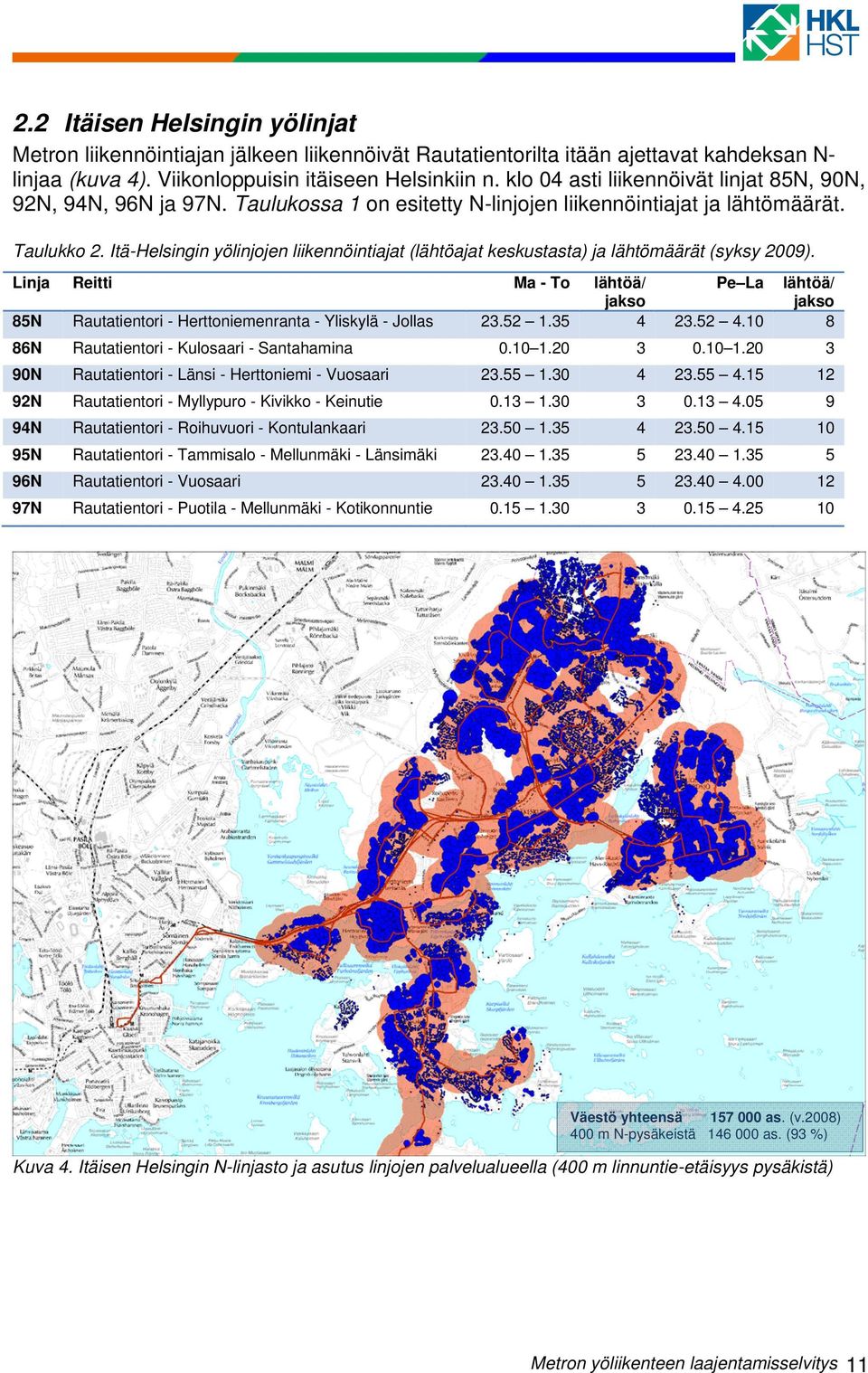868x1373 pixels.
Task: Click line number "97N" in the table
Action: coord(27,508)
